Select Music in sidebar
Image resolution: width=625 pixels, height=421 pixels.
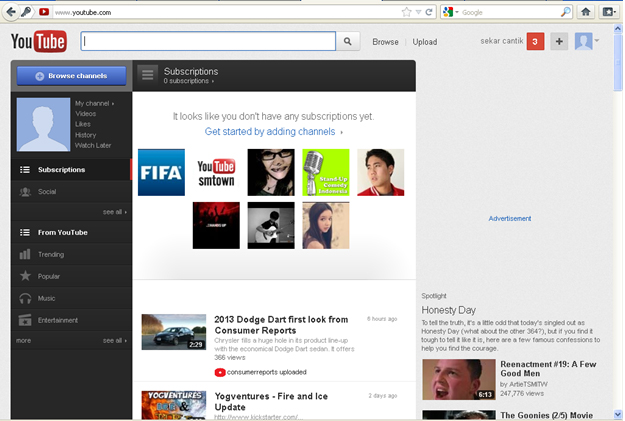click(71, 298)
